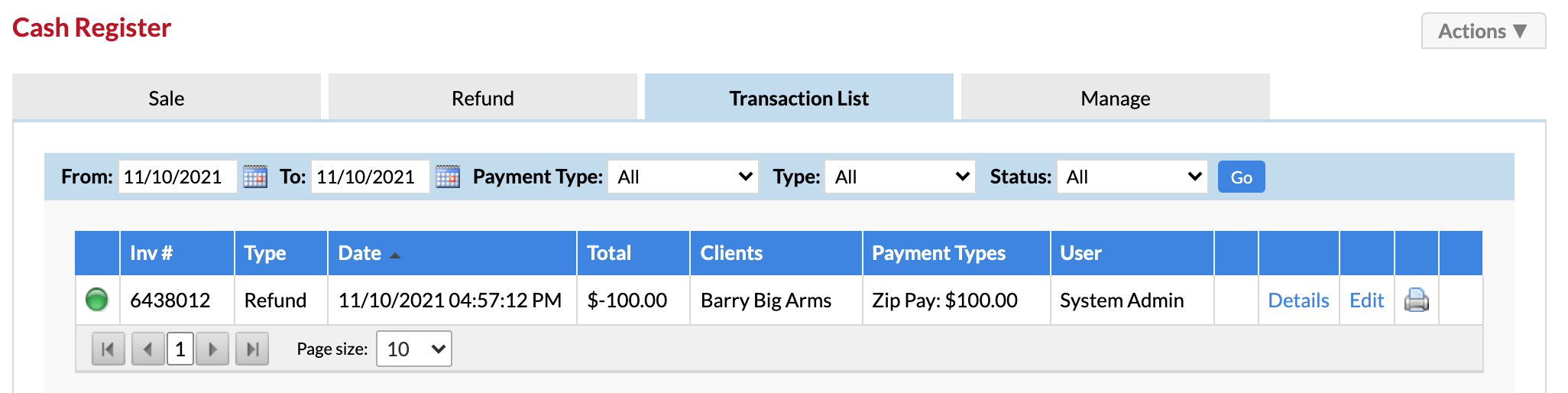The height and width of the screenshot is (393, 1568).
Task: Click the green status indicator for 6438012
Action: (x=97, y=299)
